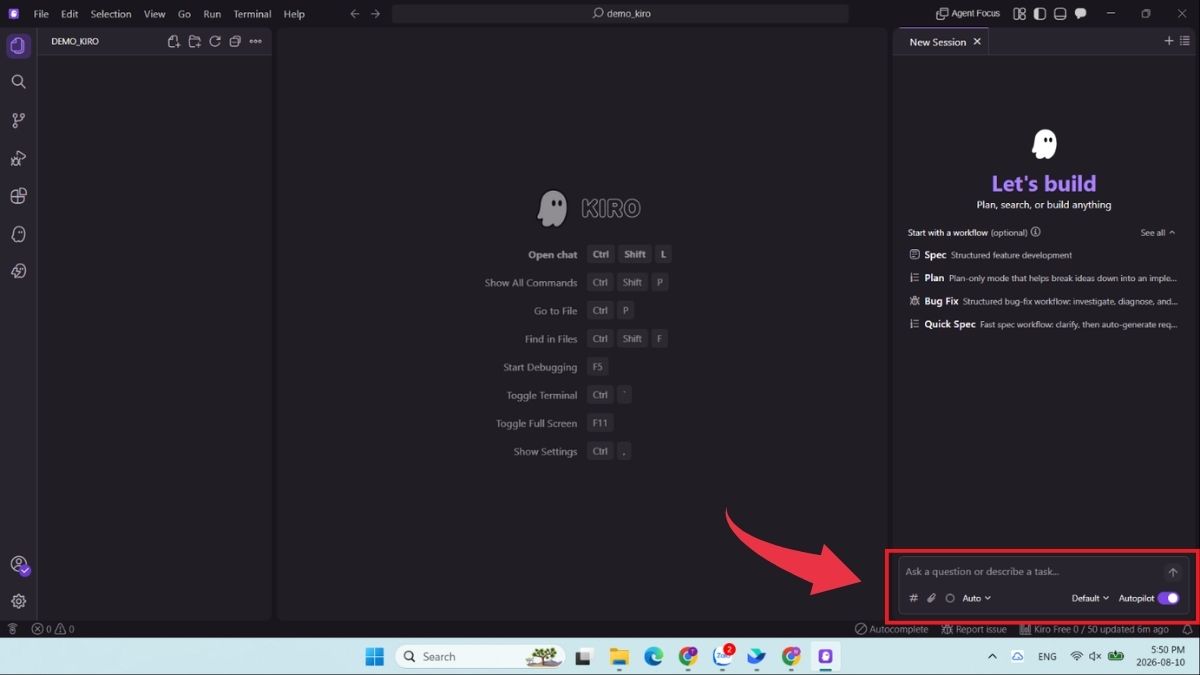Viewport: 1200px width, 675px height.
Task: Click the icon below the Kiro ghost
Action: click(x=18, y=271)
